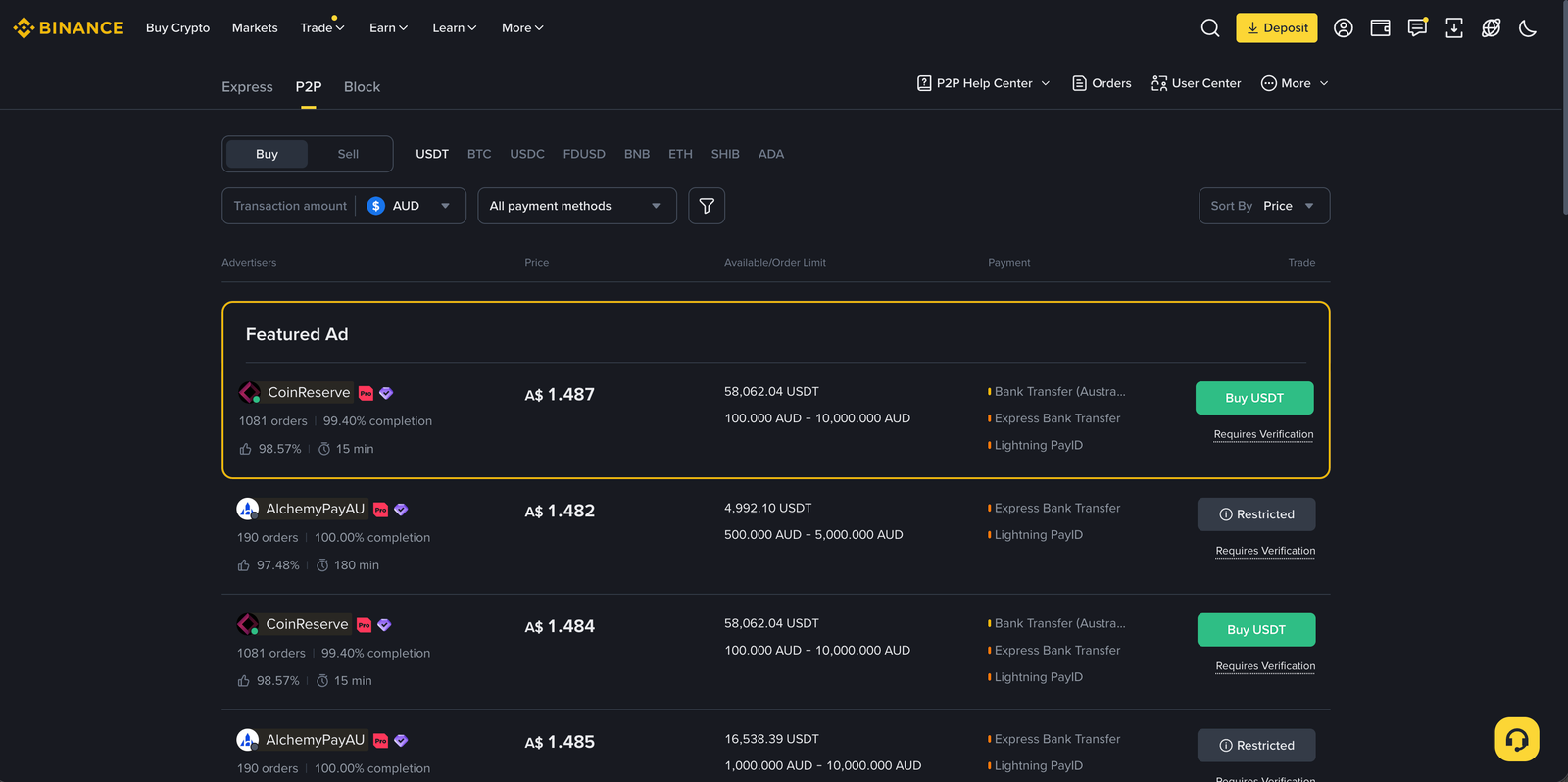Viewport: 1568px width, 782px height.
Task: Select the ETH coin tab
Action: point(680,154)
